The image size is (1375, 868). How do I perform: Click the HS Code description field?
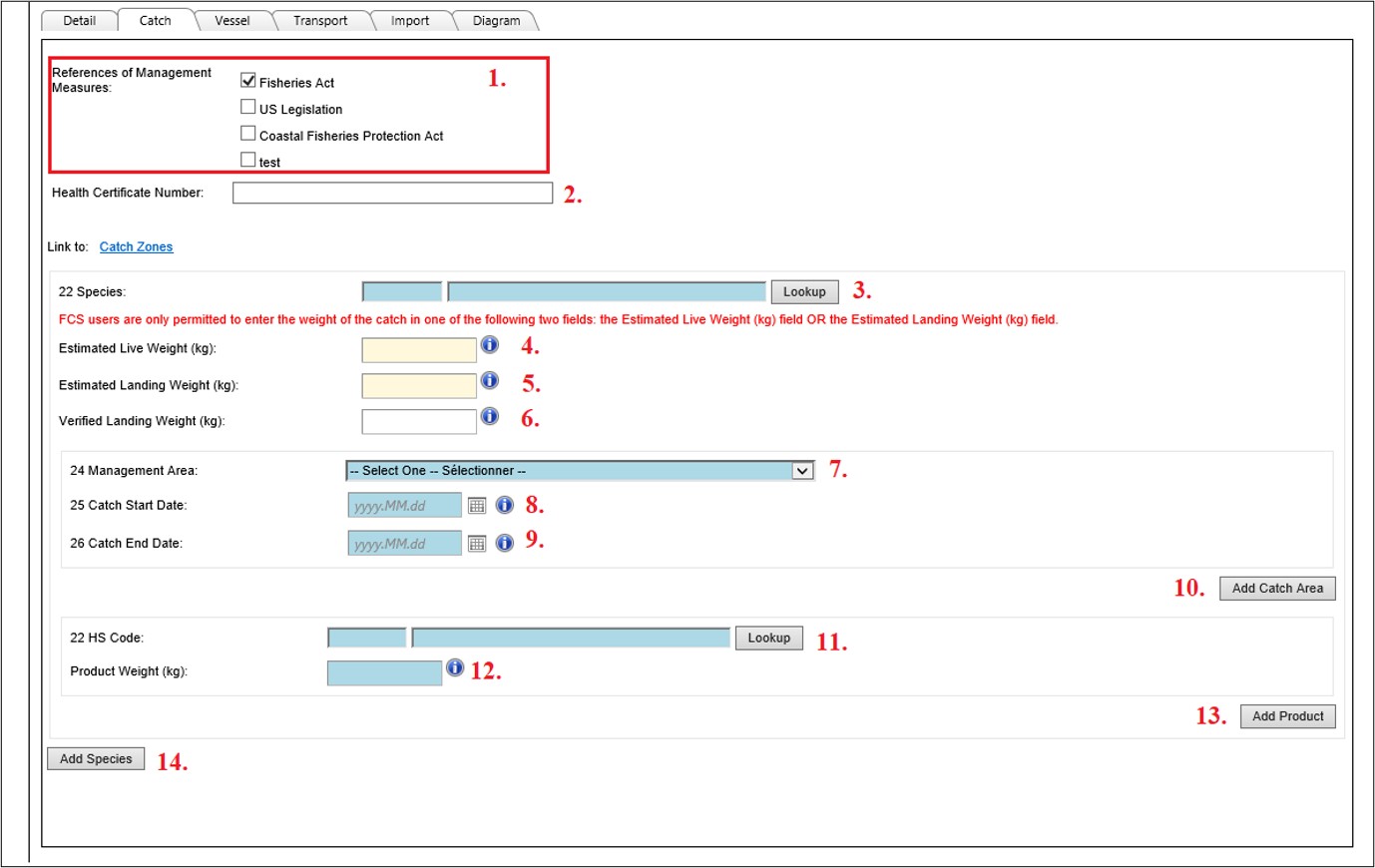571,639
